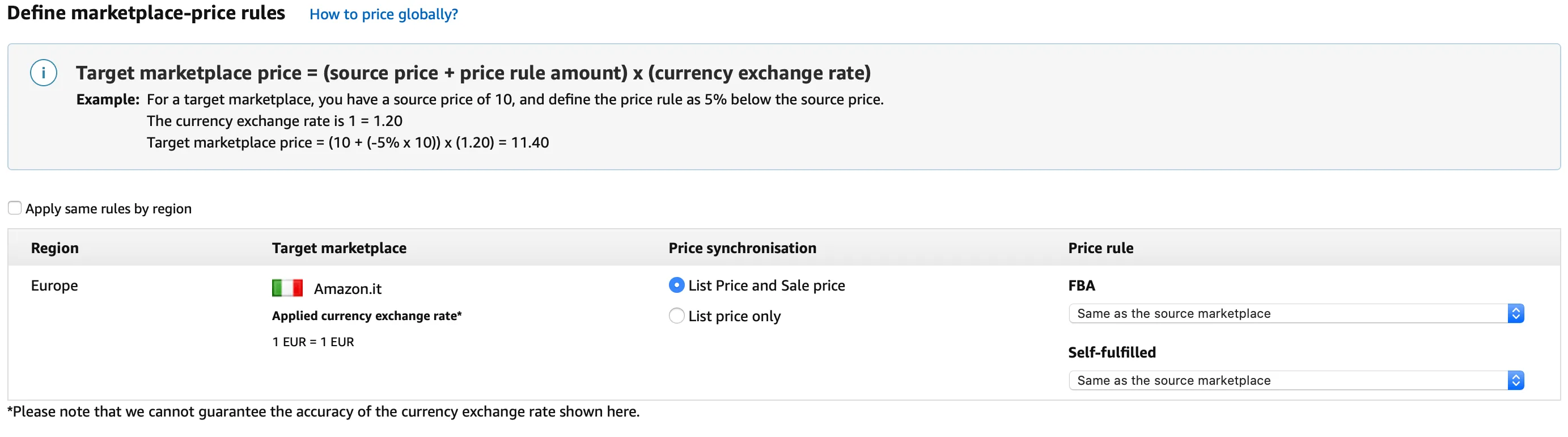
Task: Open the FBA price rule dropdown
Action: tap(1296, 313)
